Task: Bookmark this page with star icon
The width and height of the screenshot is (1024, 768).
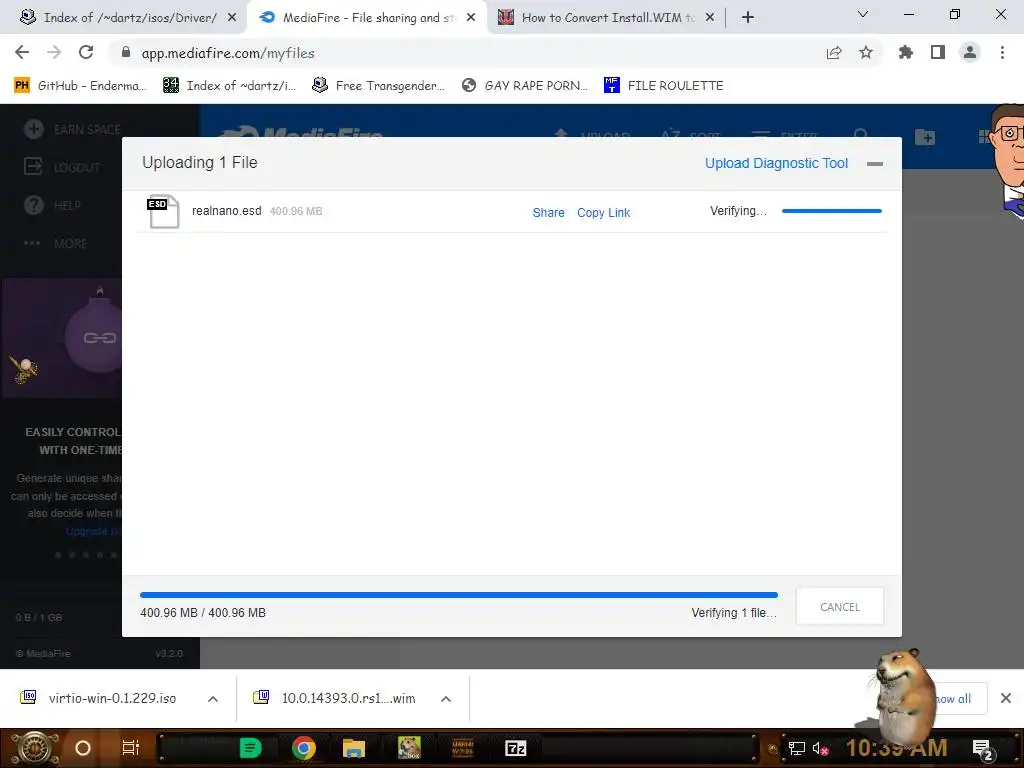Action: [x=866, y=53]
